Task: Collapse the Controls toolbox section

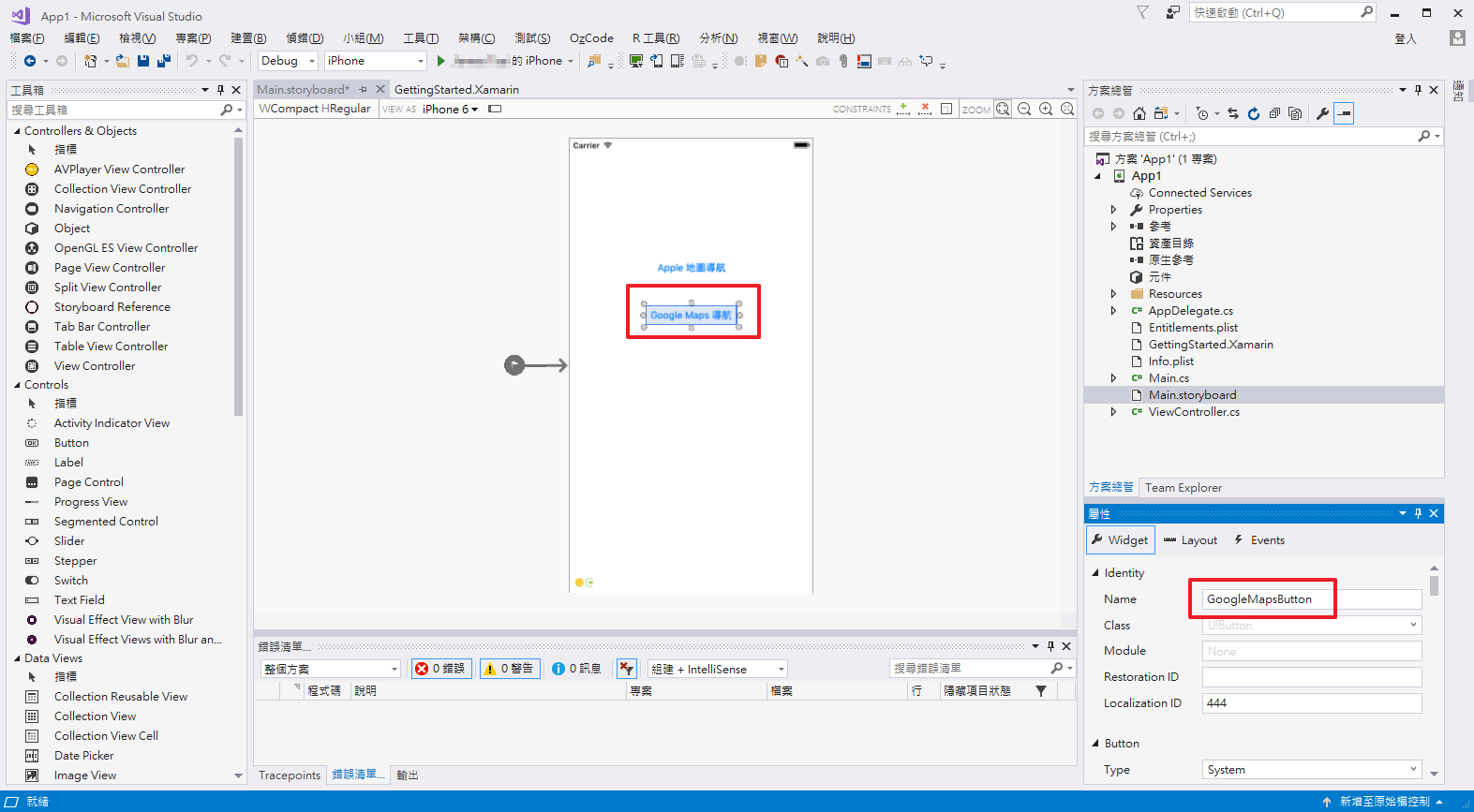Action: point(17,385)
